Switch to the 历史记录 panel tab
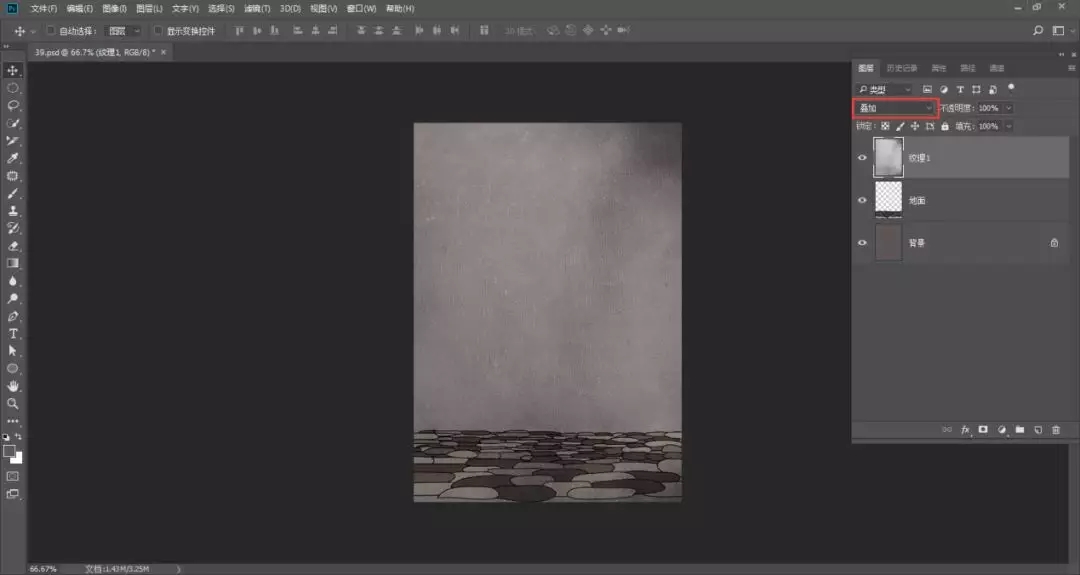Viewport: 1080px width, 575px height. pos(902,68)
